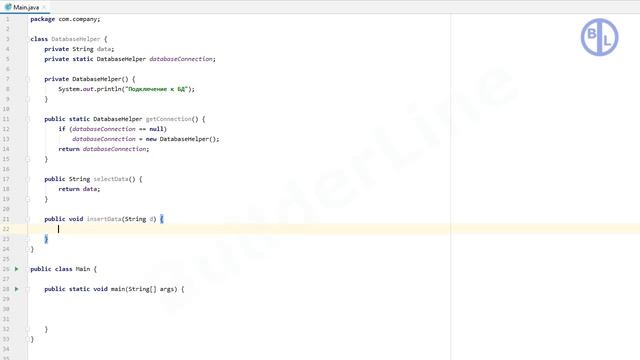Click the getConnection method name
Image resolution: width=640 pixels, height=360 pixels.
click(169, 119)
